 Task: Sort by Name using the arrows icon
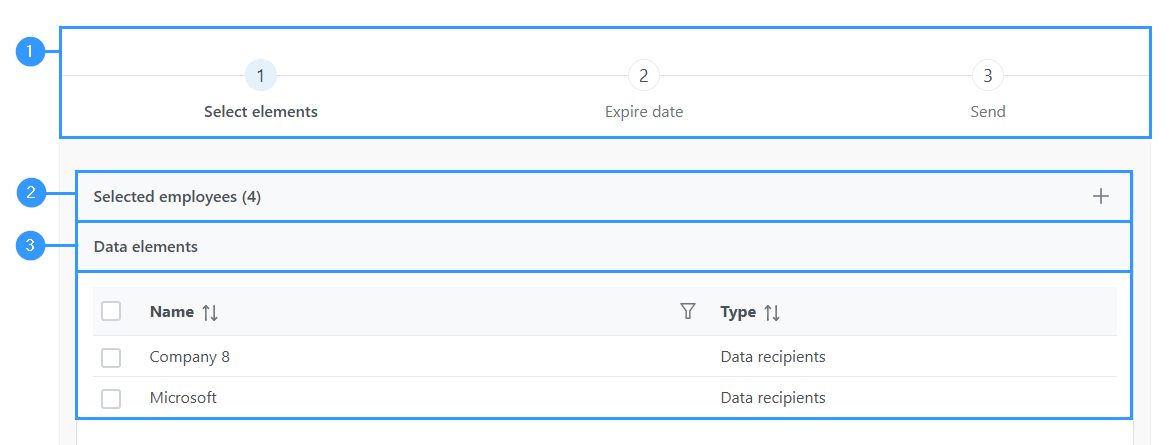click(x=210, y=313)
